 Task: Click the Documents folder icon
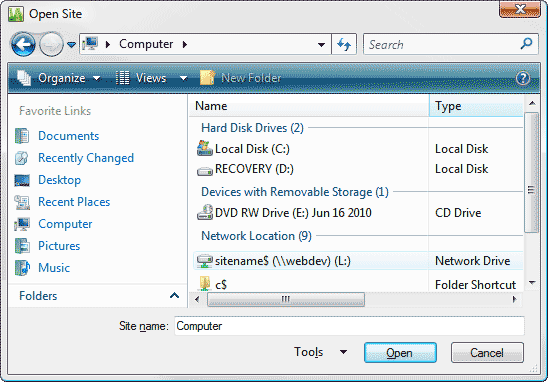pyautogui.click(x=22, y=136)
